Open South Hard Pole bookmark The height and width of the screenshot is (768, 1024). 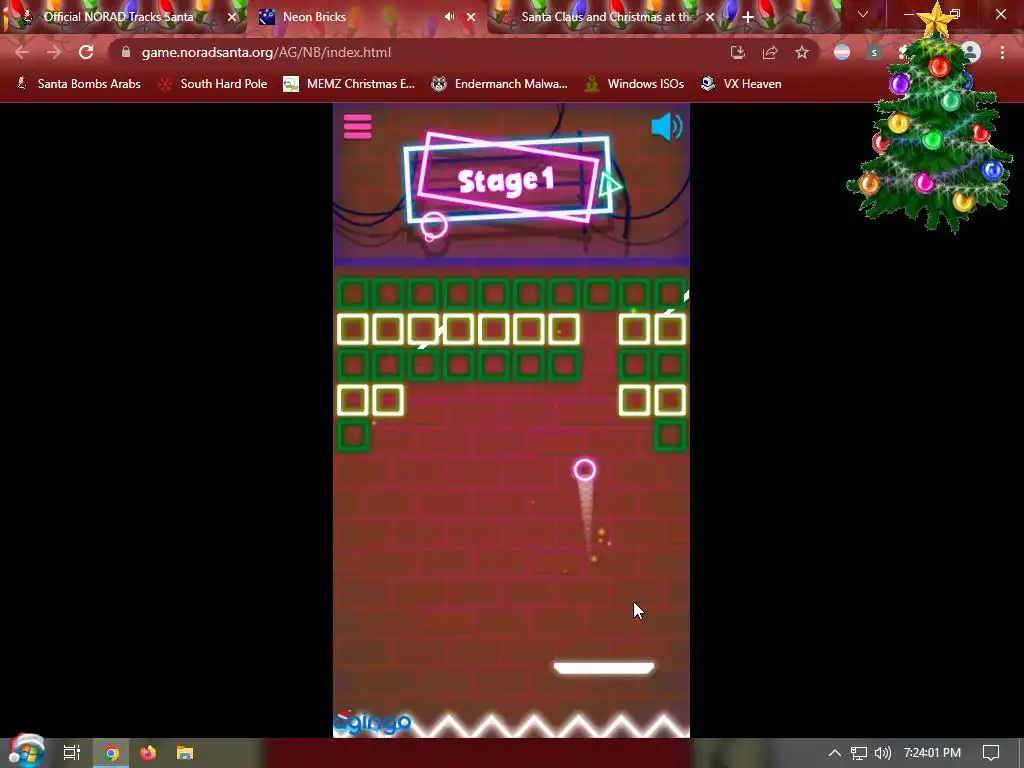212,84
